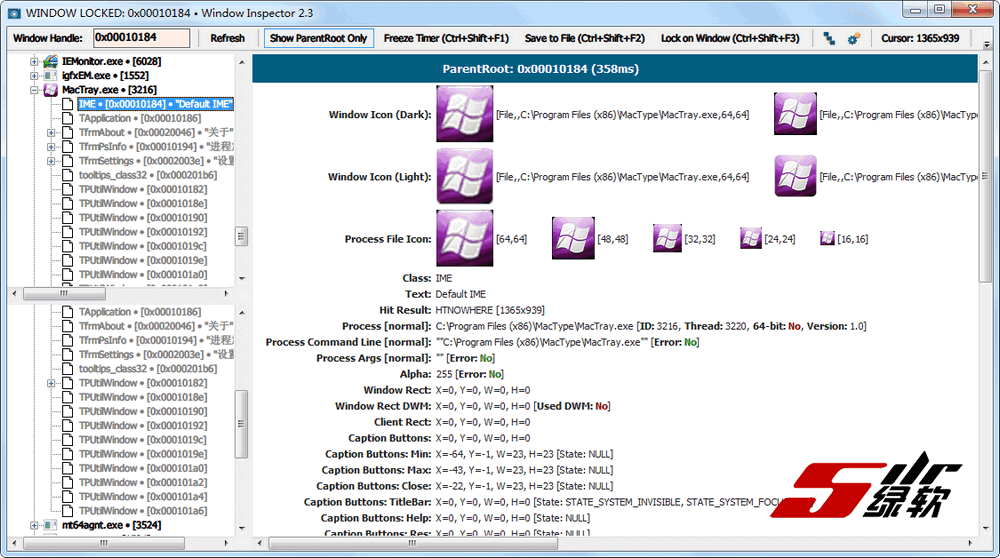
Task: Click Lock on Window (Ctrl+Shift+F3)
Action: [730, 38]
